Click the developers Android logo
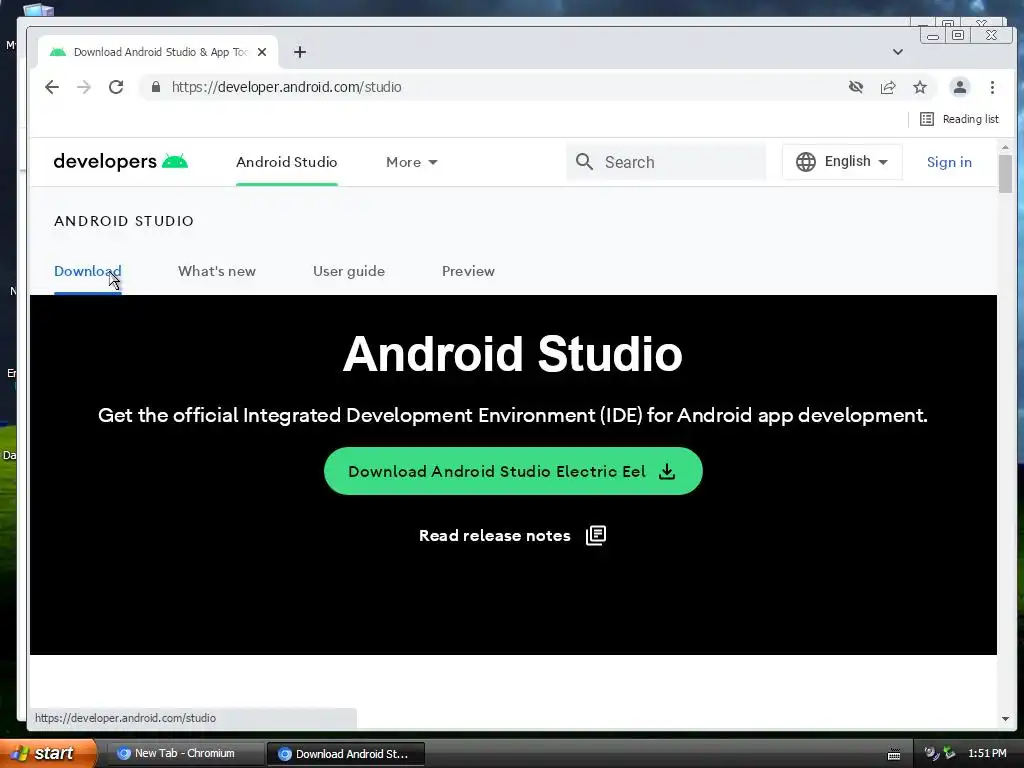Screen dimensions: 1024x768 pos(121,161)
